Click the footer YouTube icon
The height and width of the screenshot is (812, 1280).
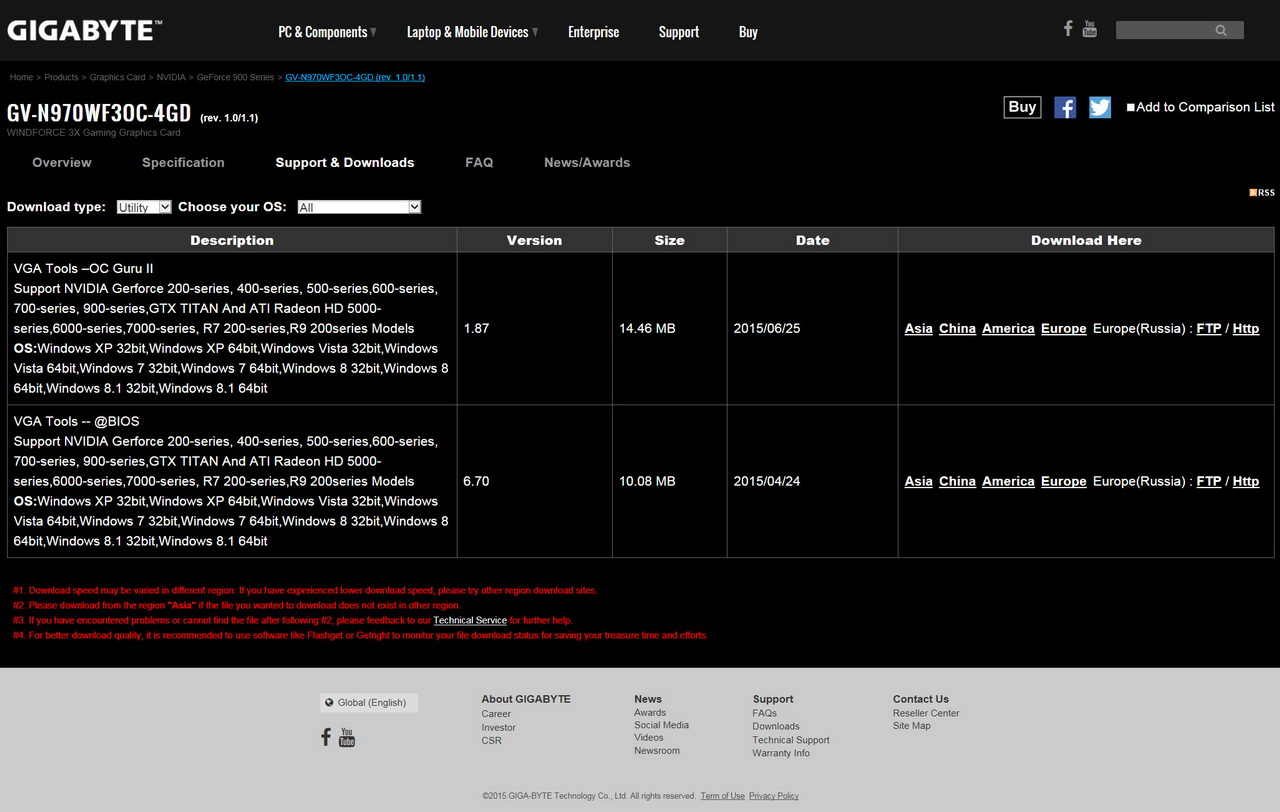[x=347, y=737]
